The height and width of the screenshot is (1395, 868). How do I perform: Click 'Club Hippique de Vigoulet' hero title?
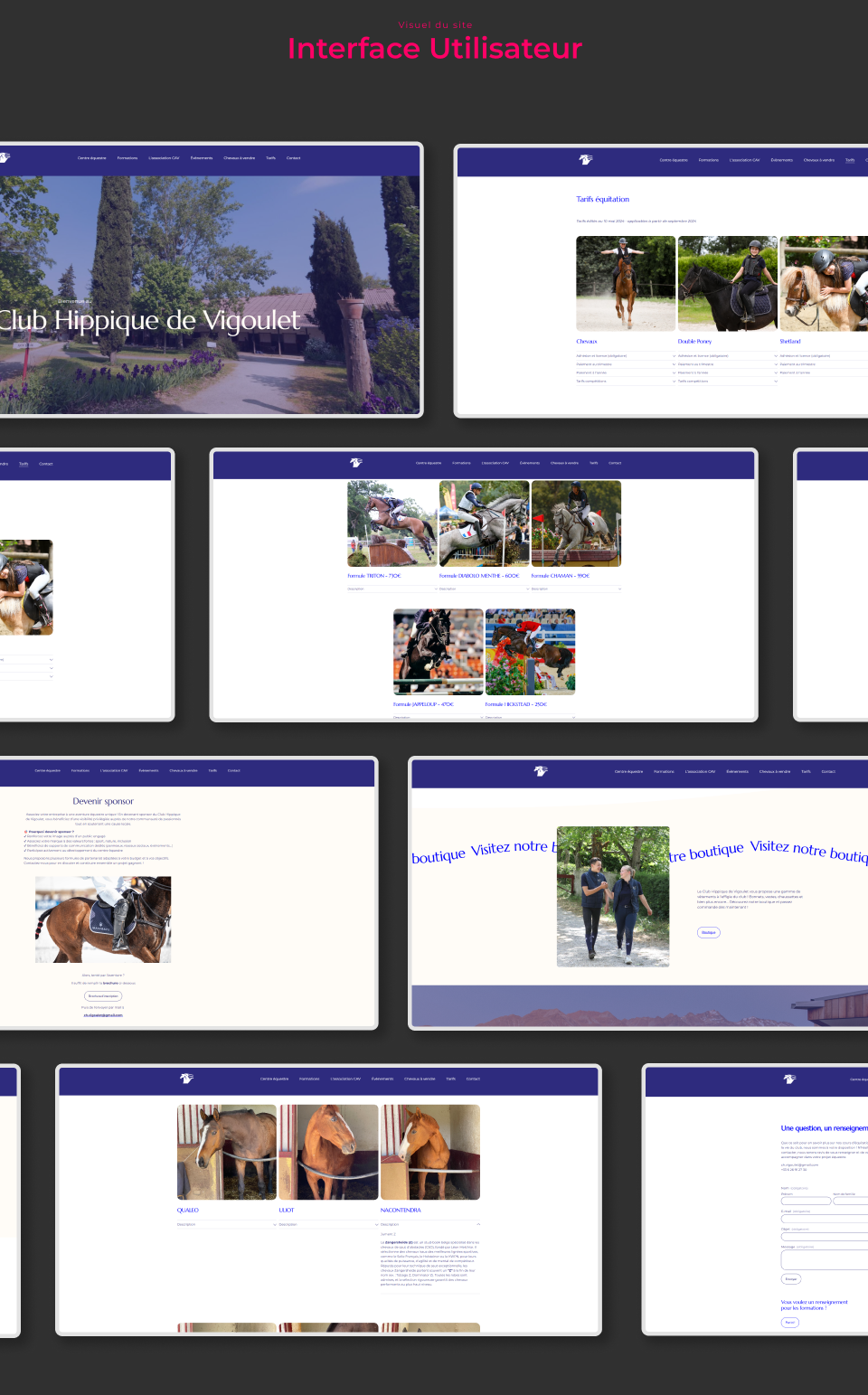click(148, 320)
